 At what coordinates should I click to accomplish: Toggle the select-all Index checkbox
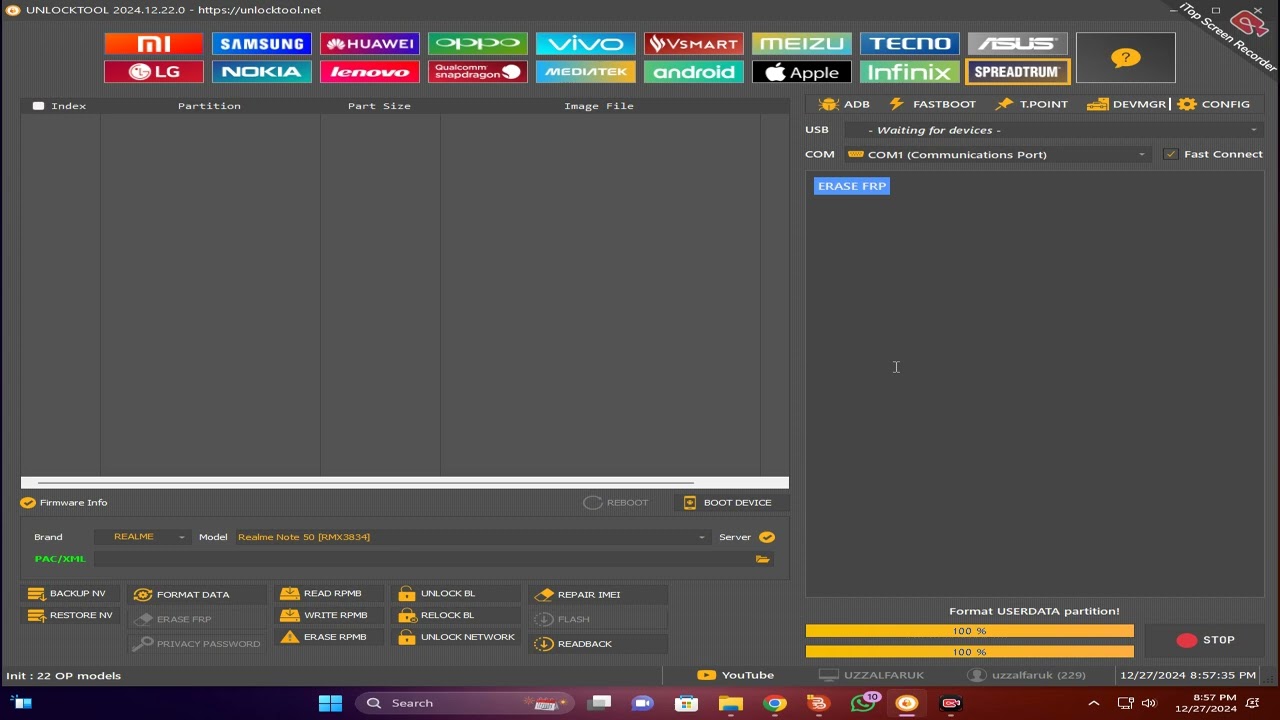pyautogui.click(x=38, y=106)
